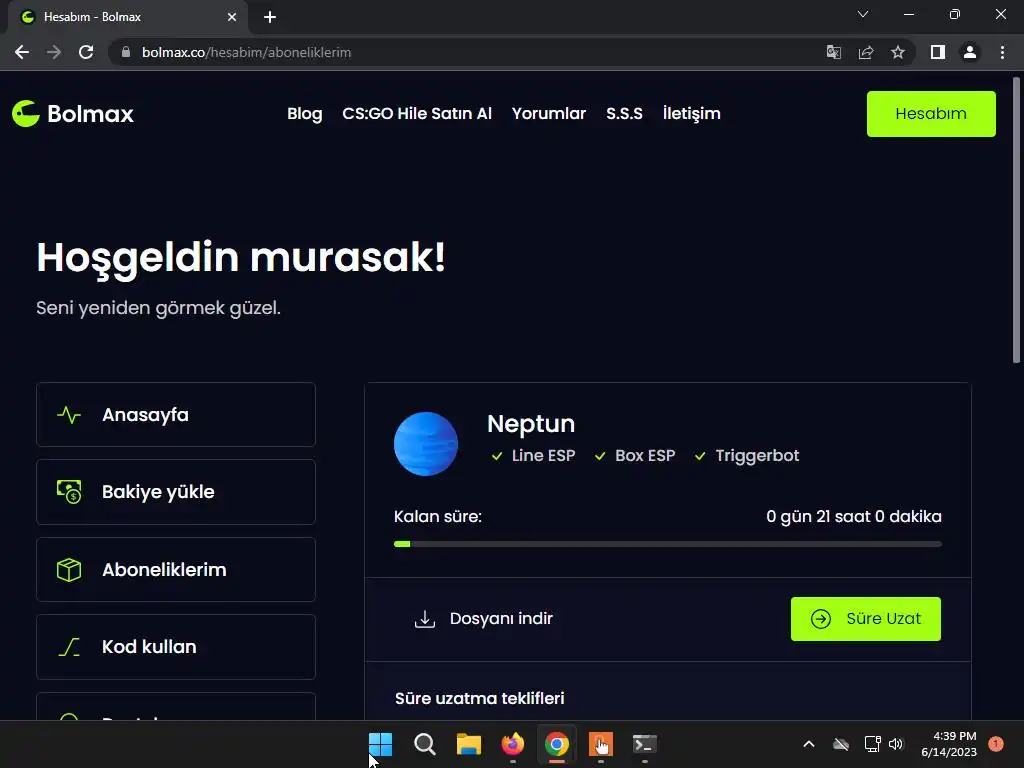Open Kod kullan in the sidebar
Image resolution: width=1024 pixels, height=768 pixels.
(x=176, y=647)
